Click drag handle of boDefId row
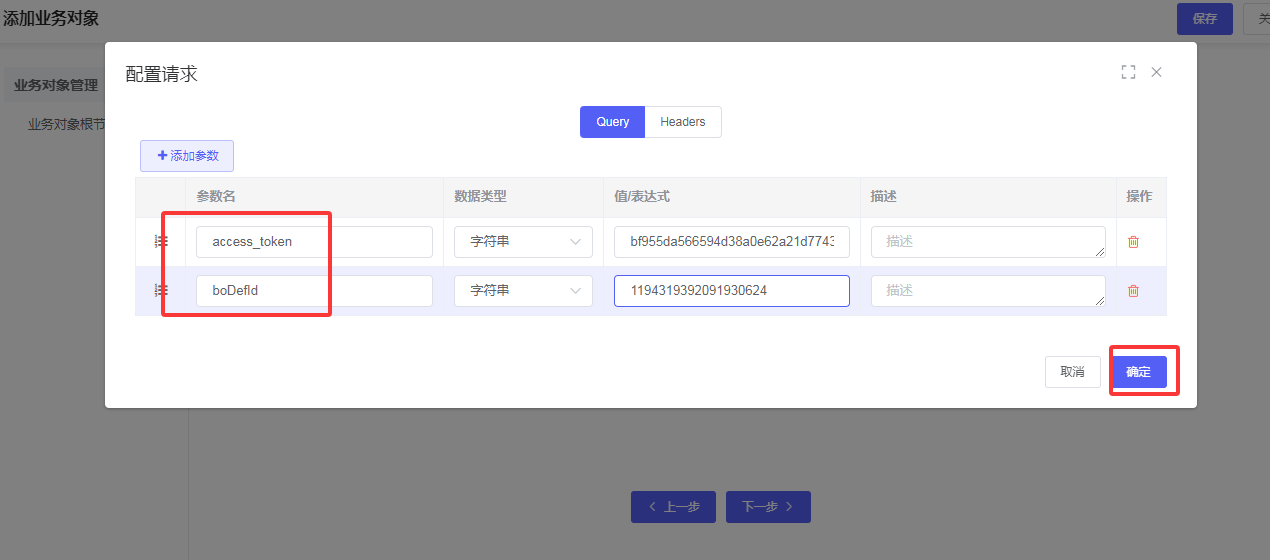 tap(160, 291)
